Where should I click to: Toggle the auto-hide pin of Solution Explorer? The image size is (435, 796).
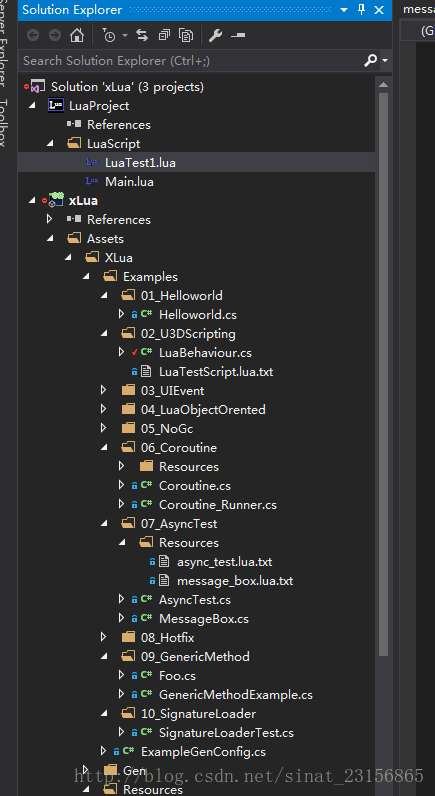pos(361,9)
